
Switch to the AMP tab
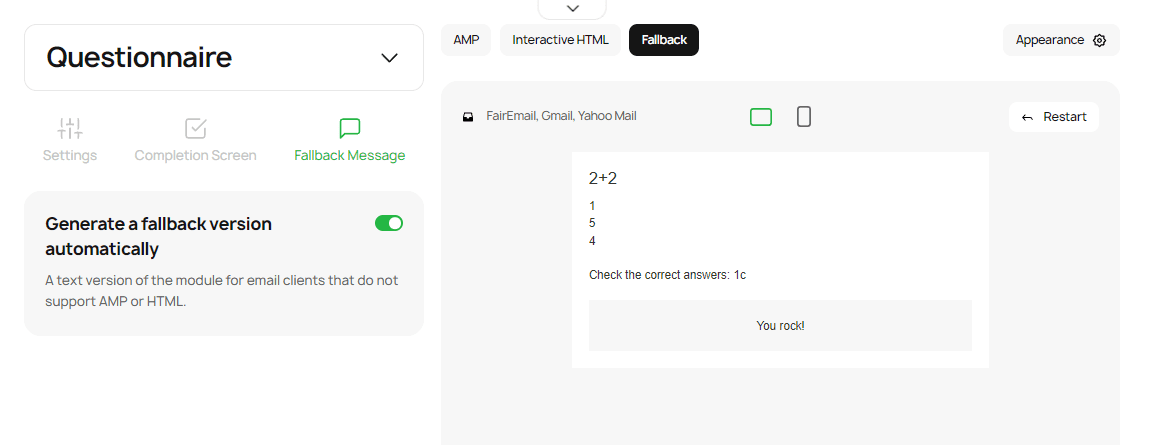click(466, 40)
